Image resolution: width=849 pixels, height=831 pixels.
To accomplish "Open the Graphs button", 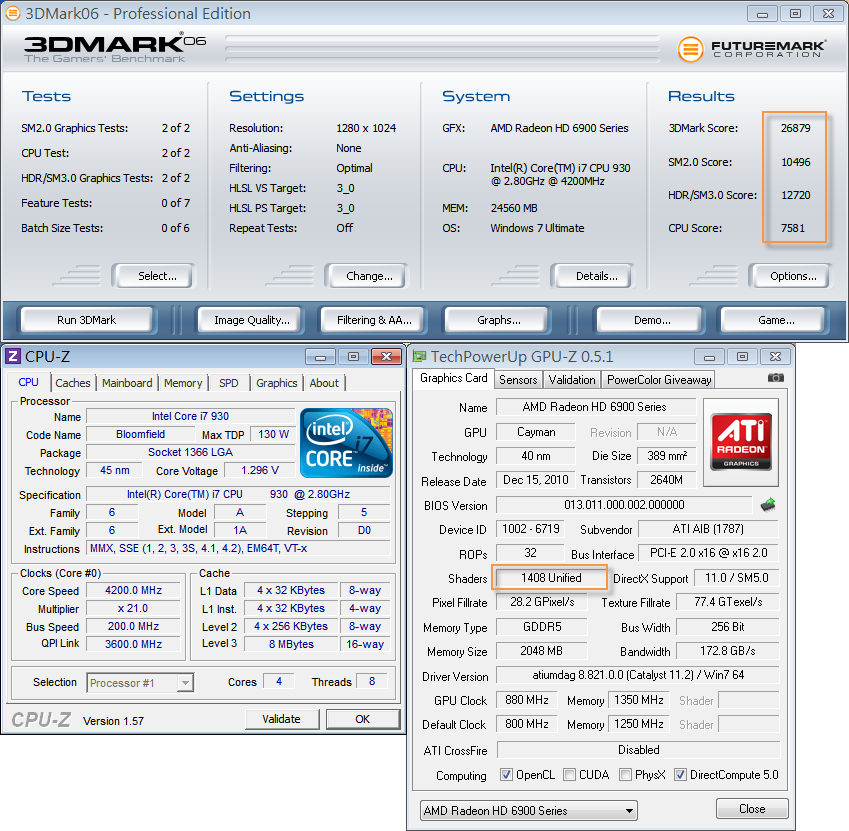I will pos(498,320).
